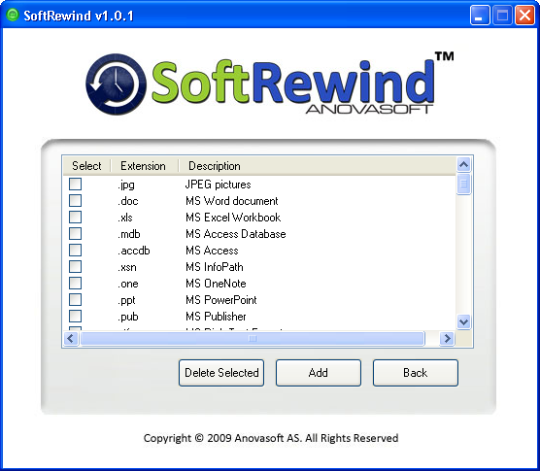Click the 'MS Word document' description
Screen dimensions: 540x471
pos(232,201)
